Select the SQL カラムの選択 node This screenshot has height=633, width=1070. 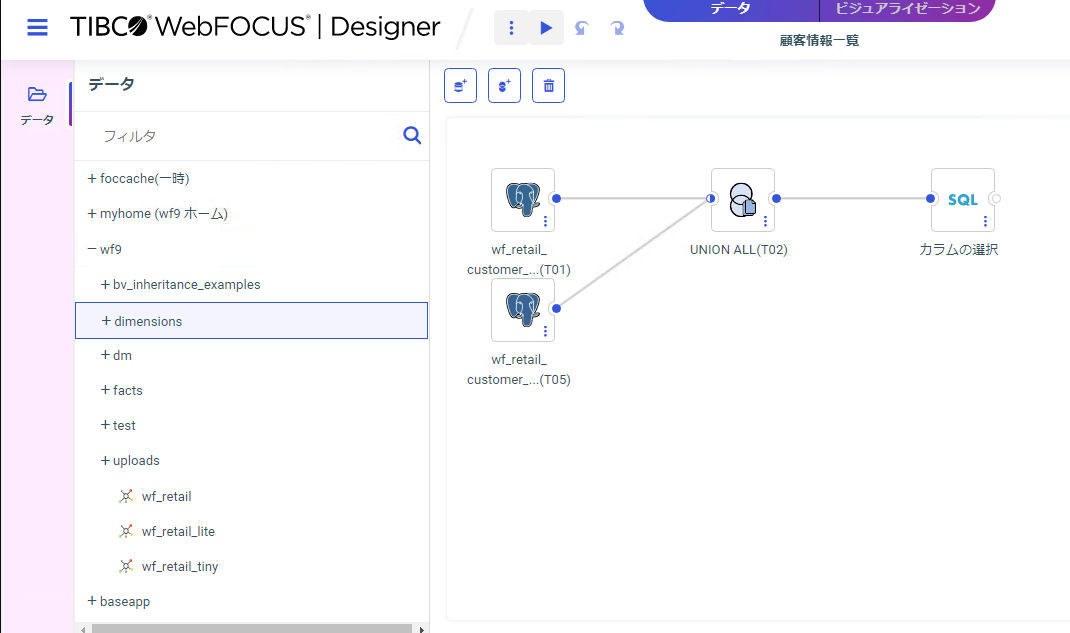point(962,200)
